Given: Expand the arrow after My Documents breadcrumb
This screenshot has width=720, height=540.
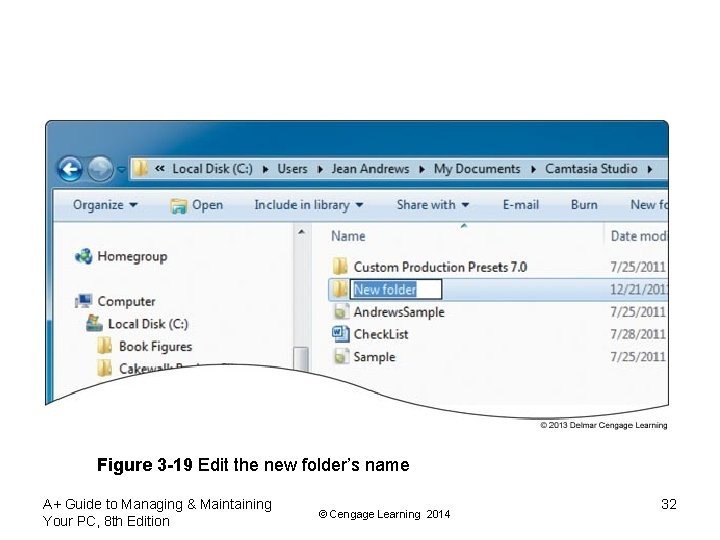Looking at the screenshot, I should click(x=533, y=169).
